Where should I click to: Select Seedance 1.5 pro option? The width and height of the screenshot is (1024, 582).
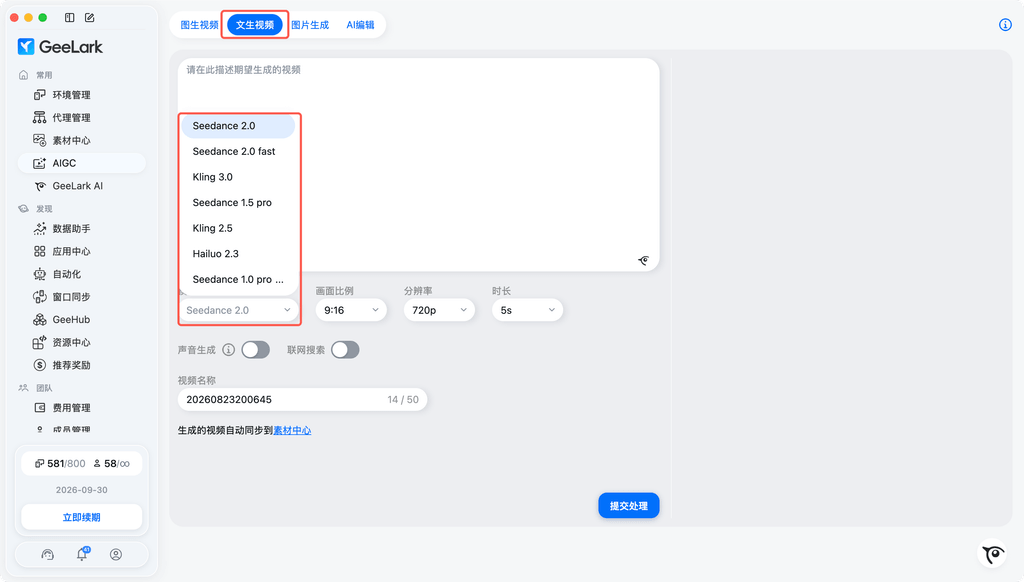[238, 202]
